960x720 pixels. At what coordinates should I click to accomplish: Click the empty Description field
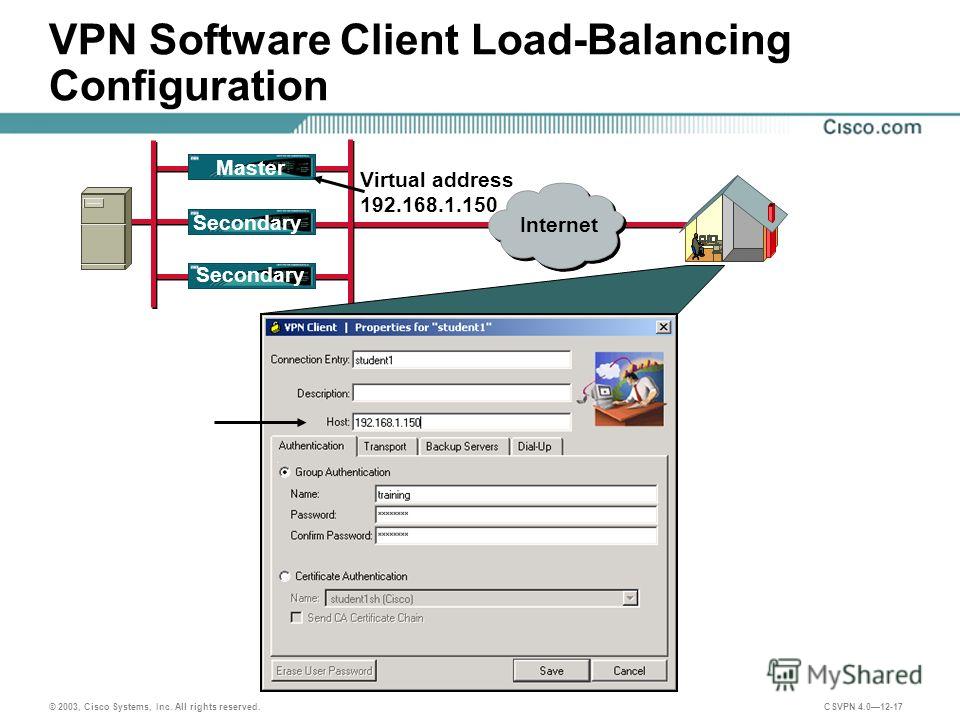click(462, 393)
